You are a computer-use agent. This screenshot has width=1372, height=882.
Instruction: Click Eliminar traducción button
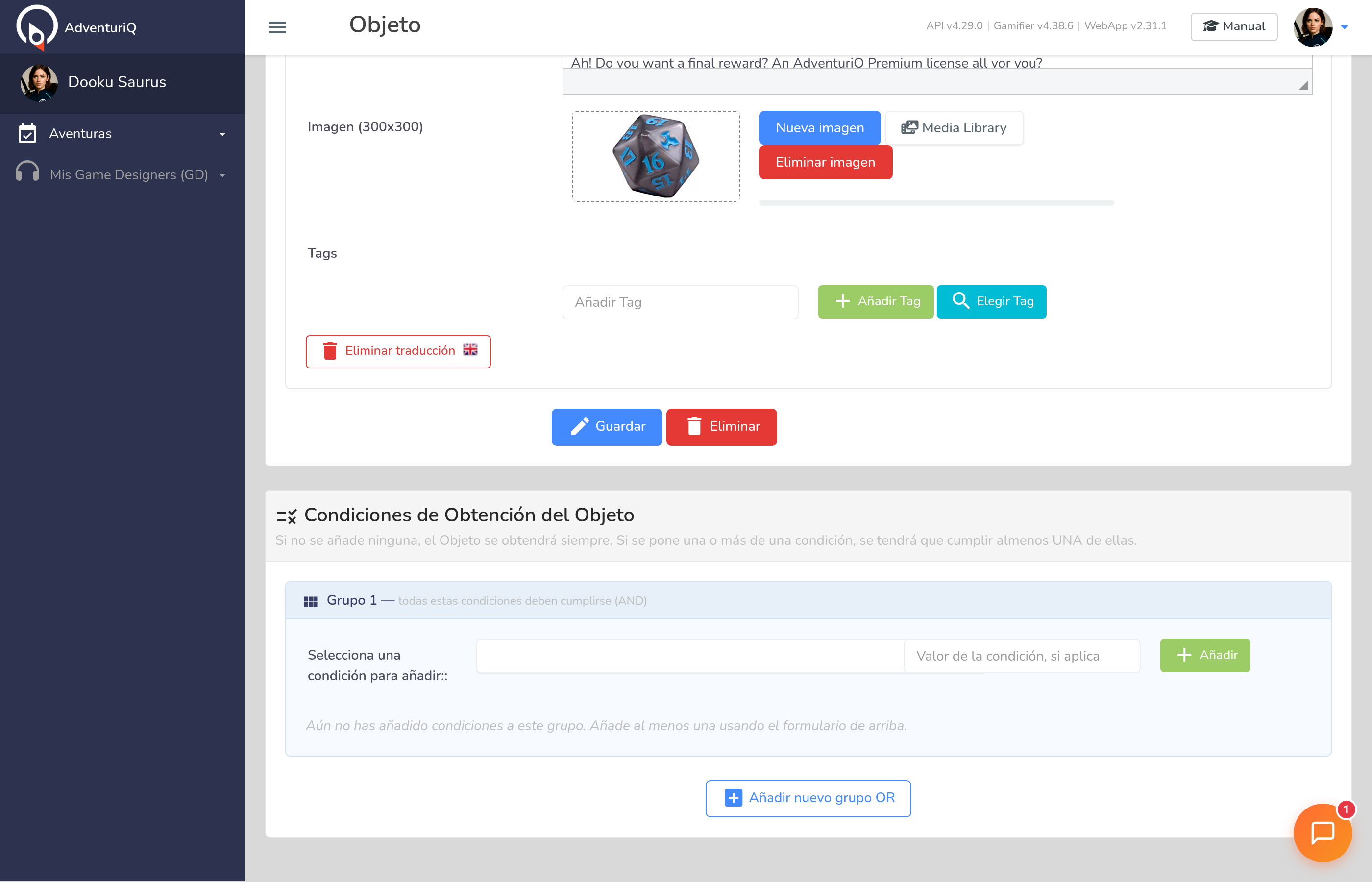[398, 351]
